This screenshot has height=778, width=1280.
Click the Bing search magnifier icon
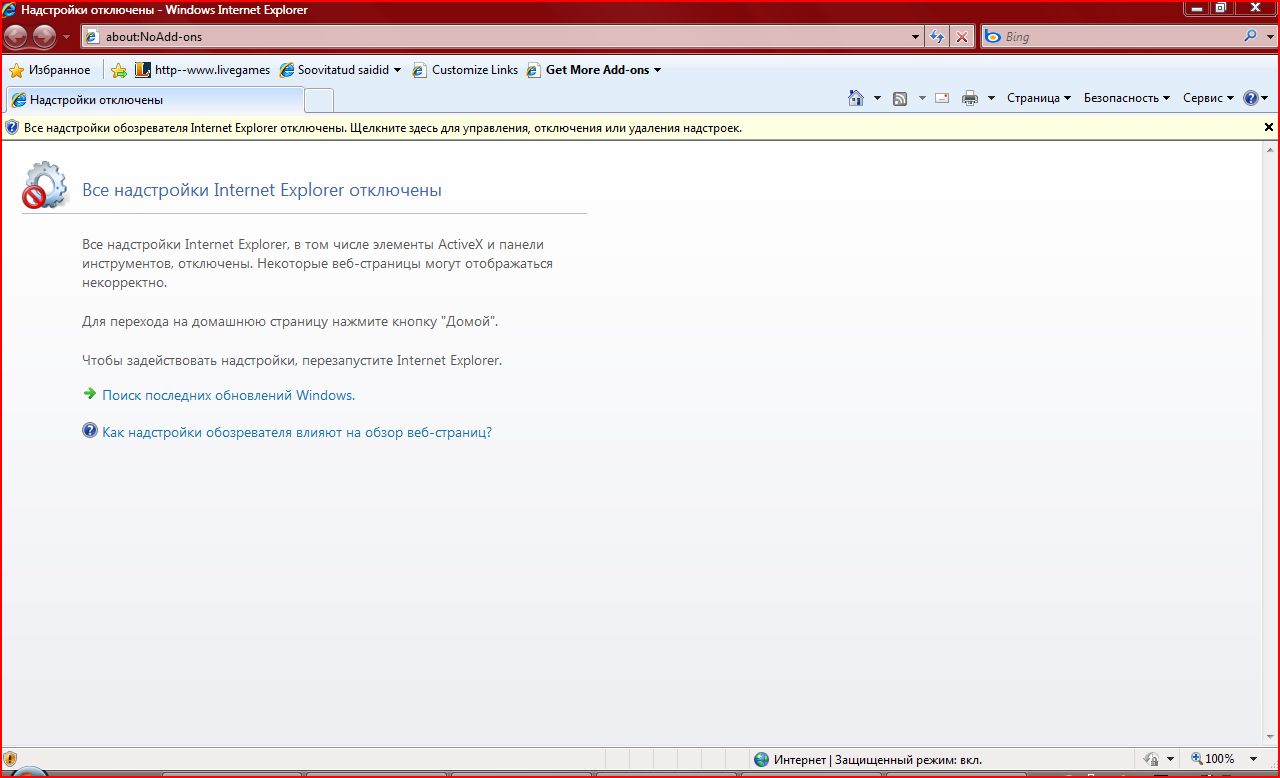click(x=1251, y=37)
